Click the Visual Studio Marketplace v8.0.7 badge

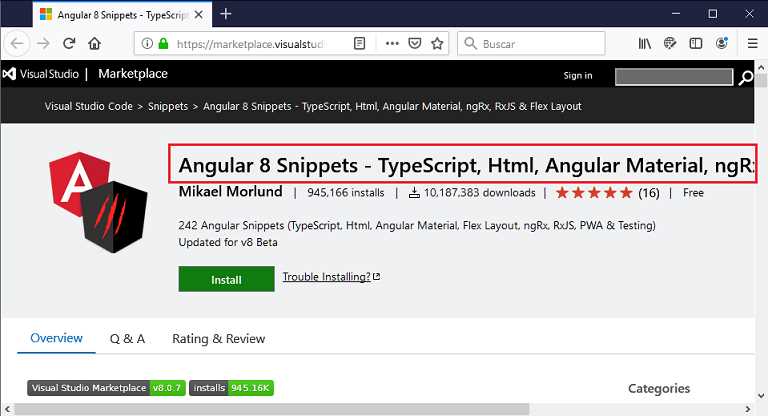(106, 388)
